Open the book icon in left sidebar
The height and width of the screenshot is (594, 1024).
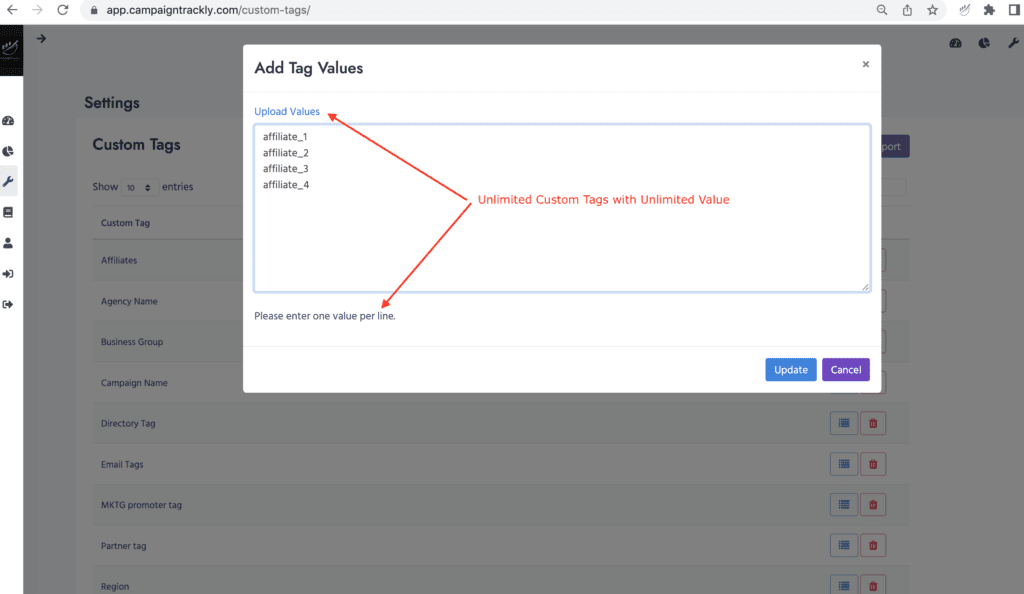coord(9,212)
